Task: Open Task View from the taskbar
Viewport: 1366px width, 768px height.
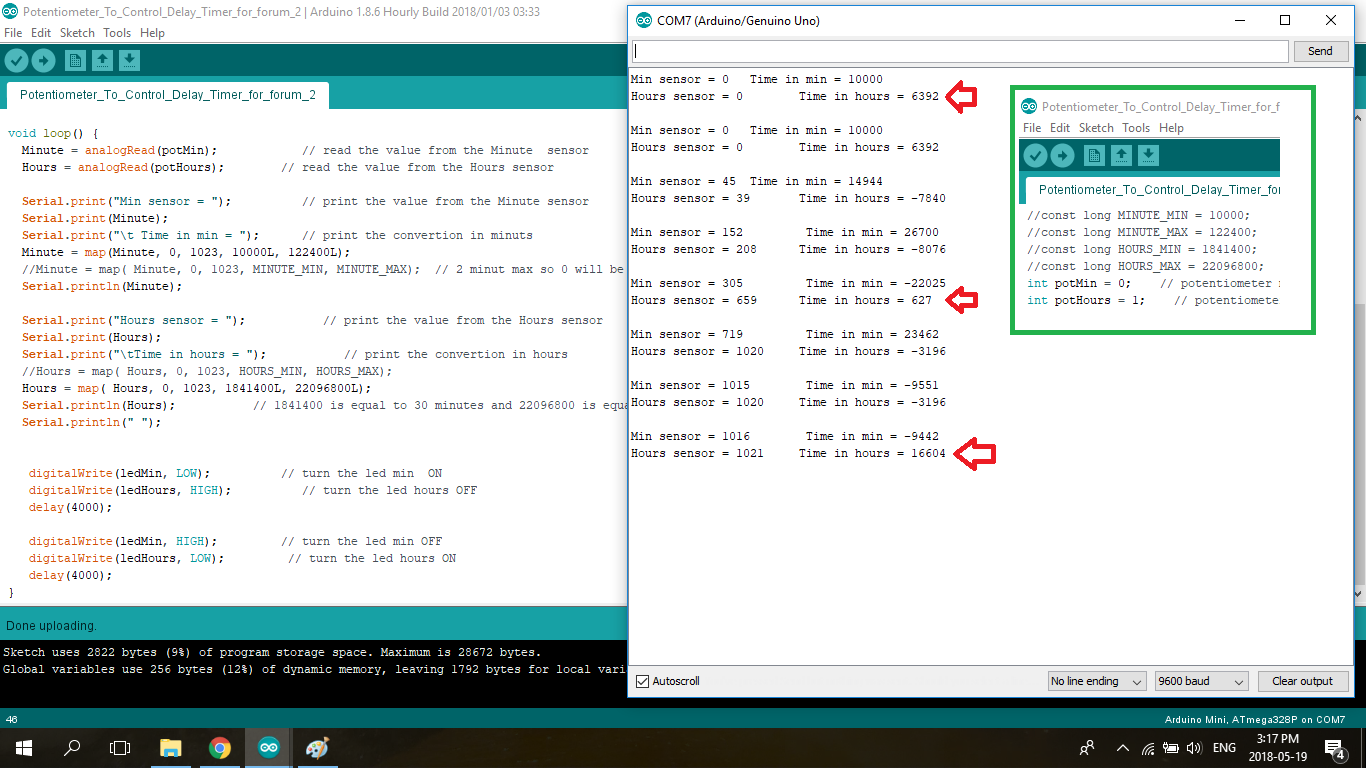Action: click(120, 748)
